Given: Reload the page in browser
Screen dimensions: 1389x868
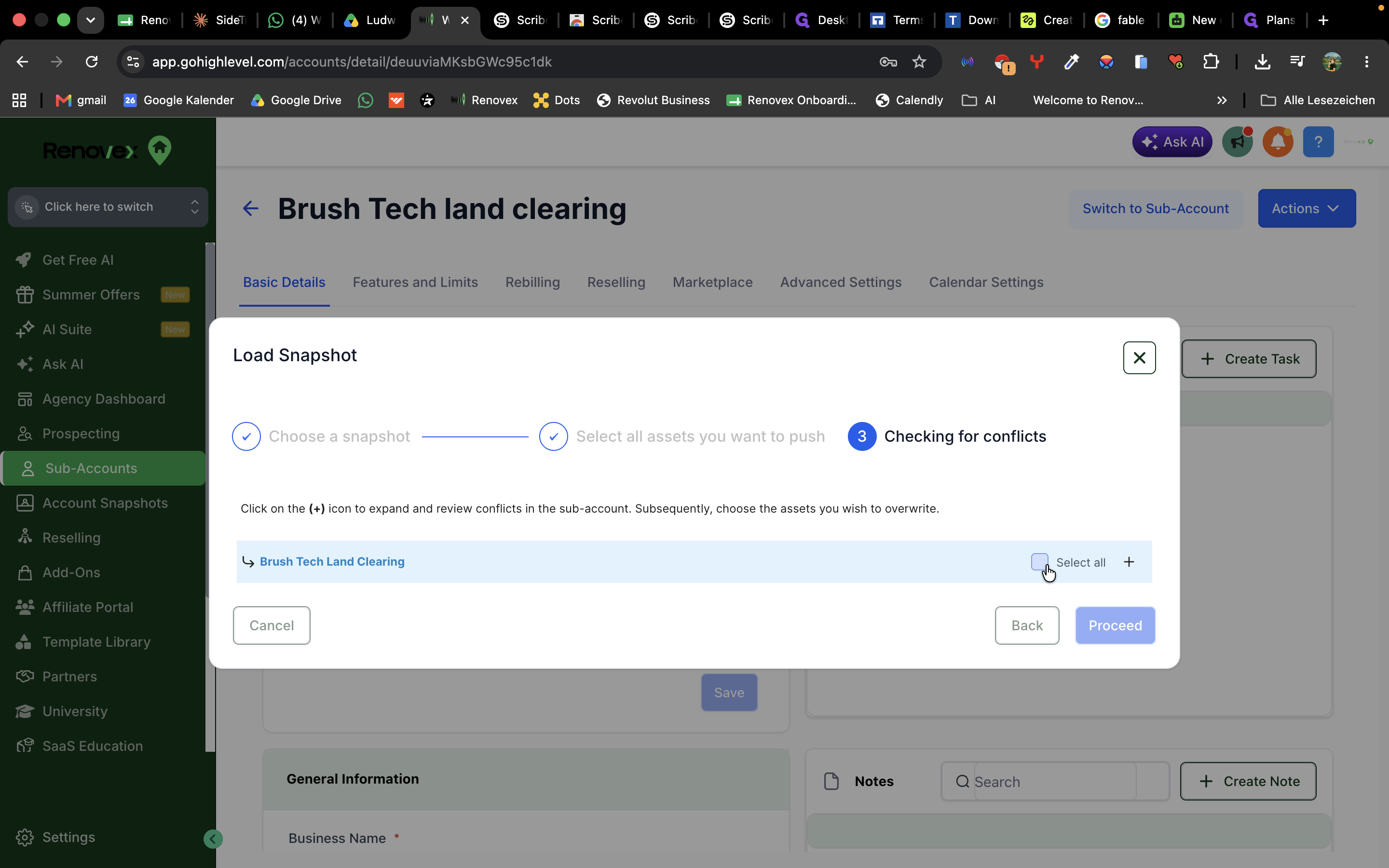Looking at the screenshot, I should pyautogui.click(x=91, y=61).
